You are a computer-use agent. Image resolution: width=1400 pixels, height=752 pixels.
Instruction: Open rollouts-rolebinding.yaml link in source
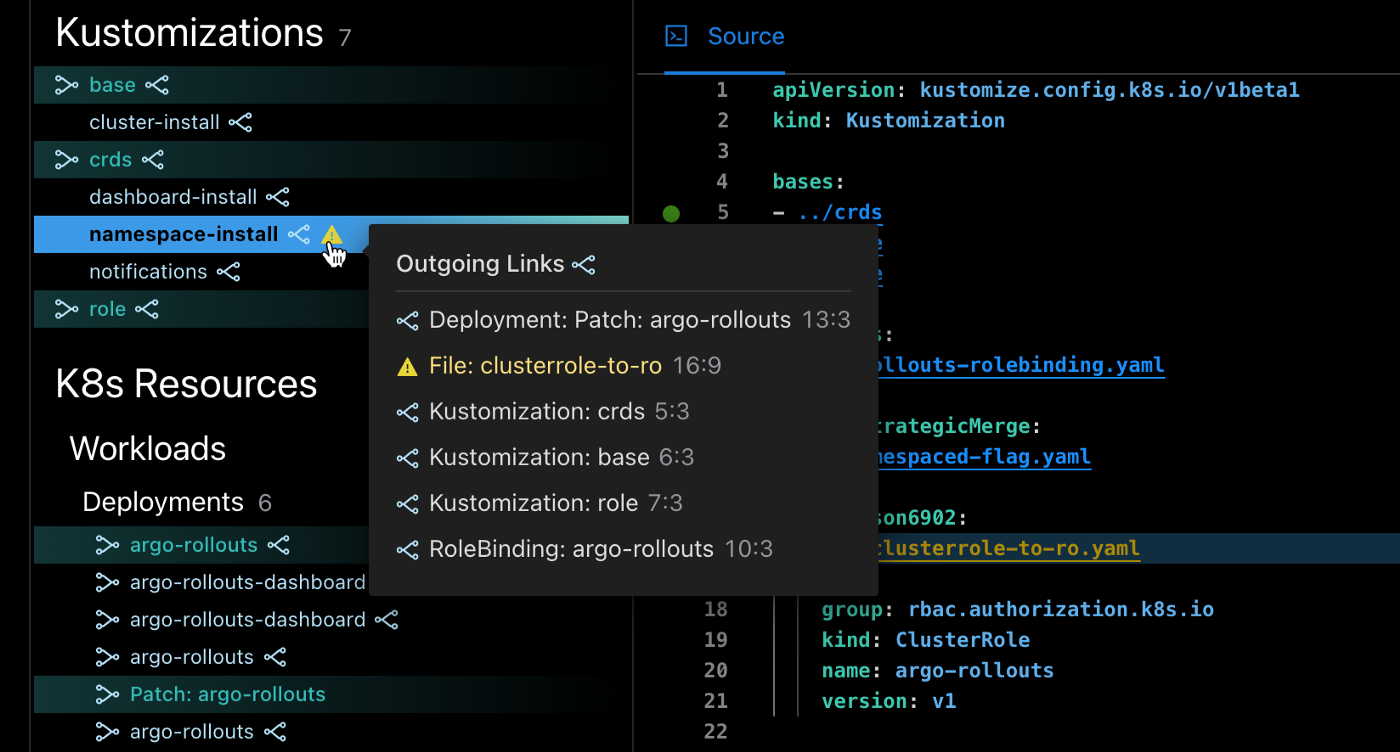(x=1021, y=365)
